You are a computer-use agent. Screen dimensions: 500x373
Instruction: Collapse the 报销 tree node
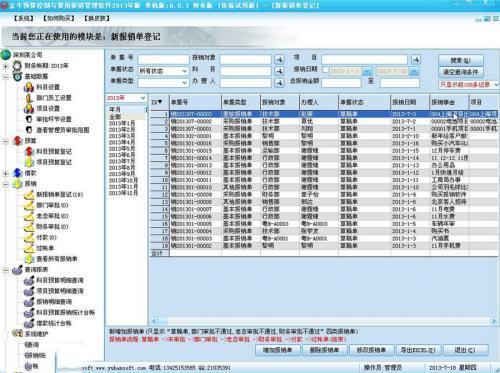(6, 184)
